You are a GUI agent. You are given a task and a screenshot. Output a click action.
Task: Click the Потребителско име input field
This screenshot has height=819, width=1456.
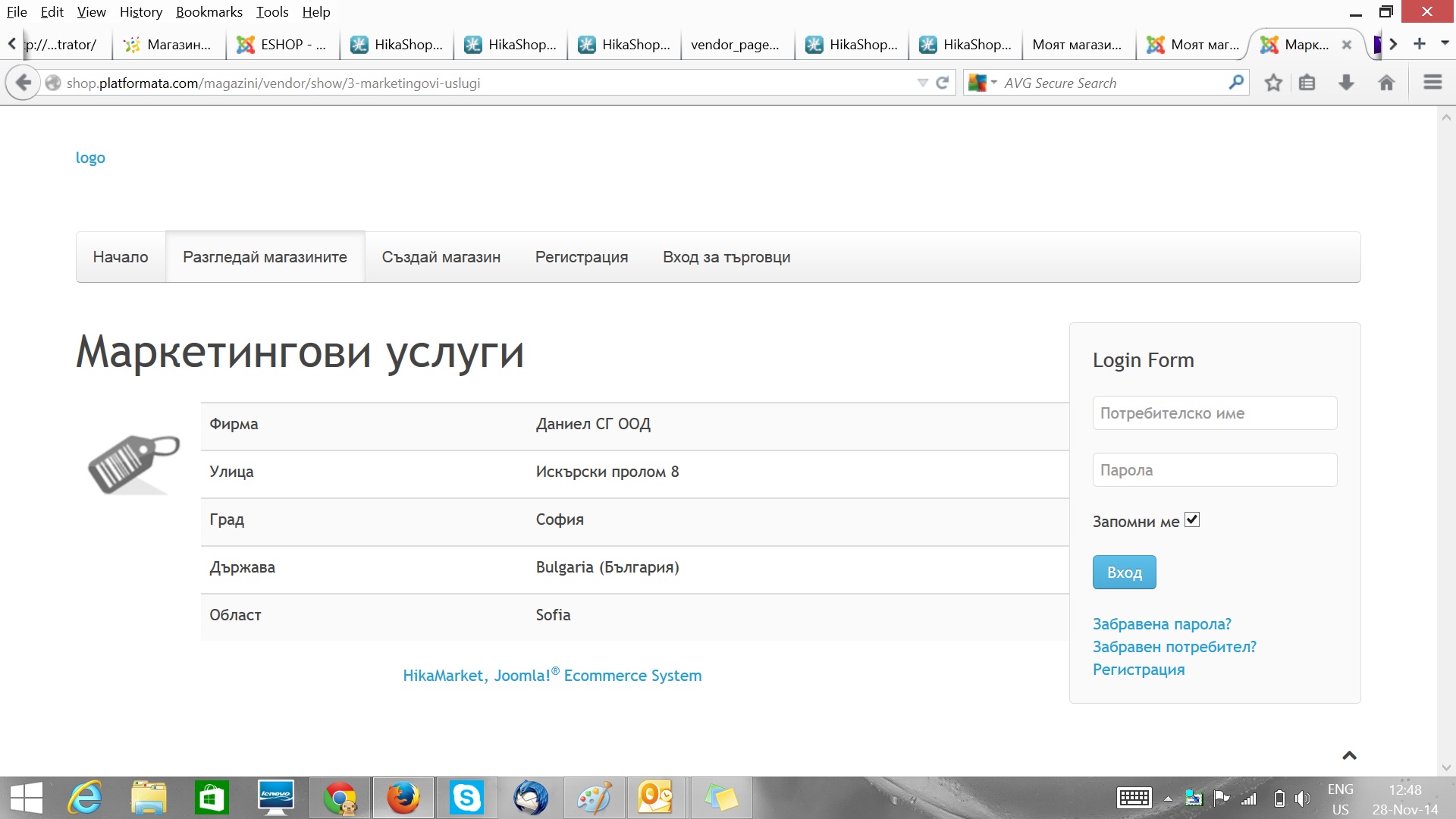(1214, 413)
